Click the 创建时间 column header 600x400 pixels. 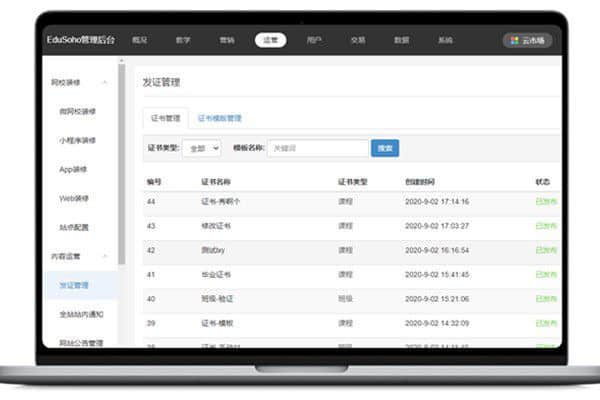tap(420, 182)
